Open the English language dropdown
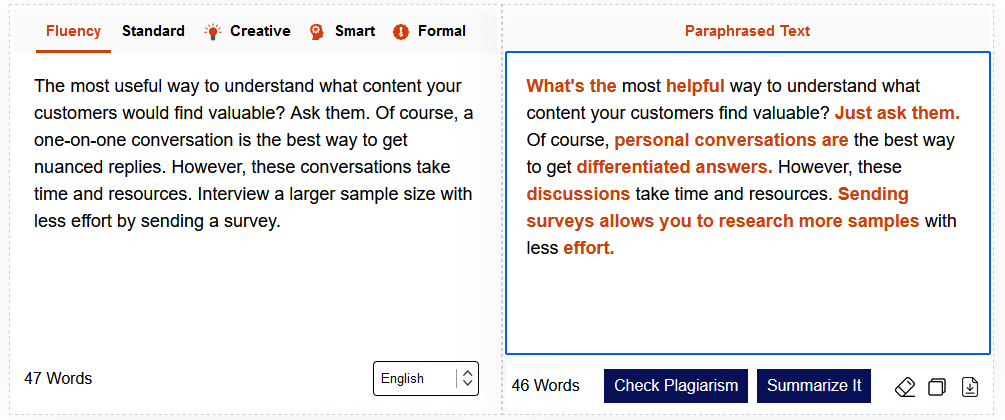 click(x=415, y=379)
